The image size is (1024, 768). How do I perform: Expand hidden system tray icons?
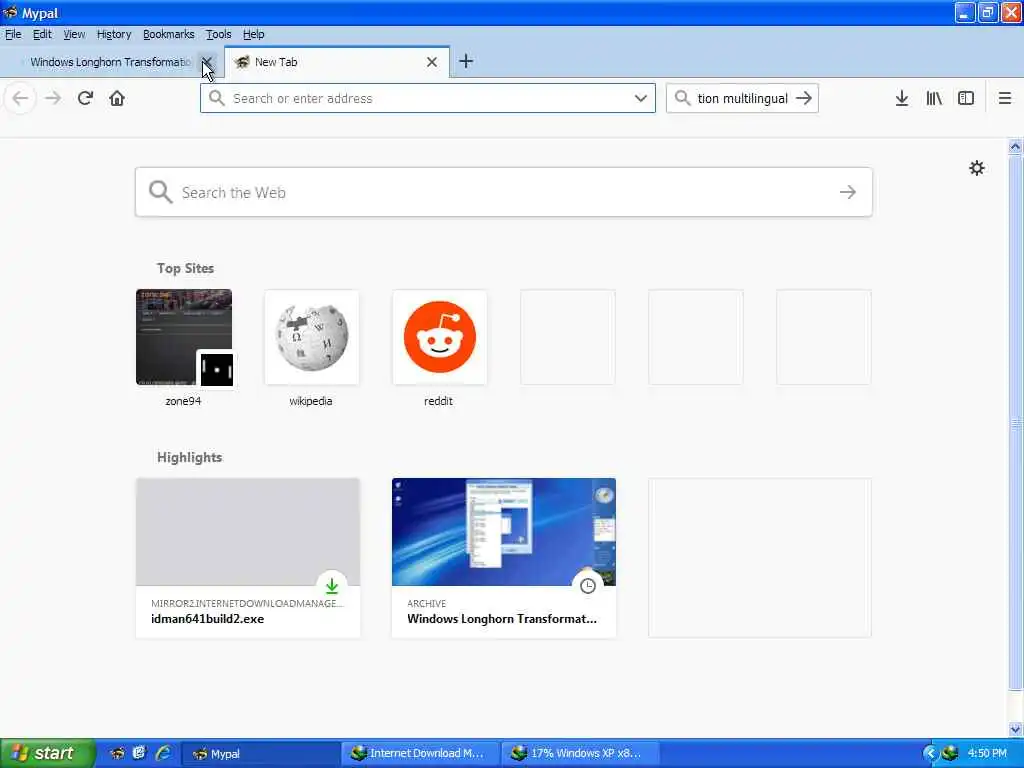tap(930, 754)
